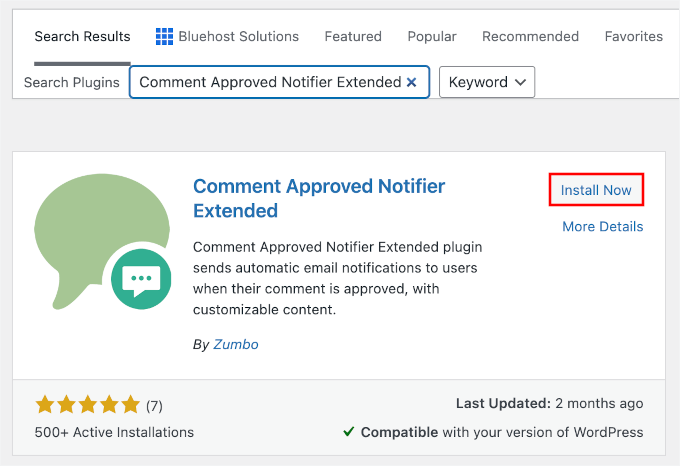The width and height of the screenshot is (680, 466).
Task: Click the green compatibility checkmark icon
Action: [349, 432]
